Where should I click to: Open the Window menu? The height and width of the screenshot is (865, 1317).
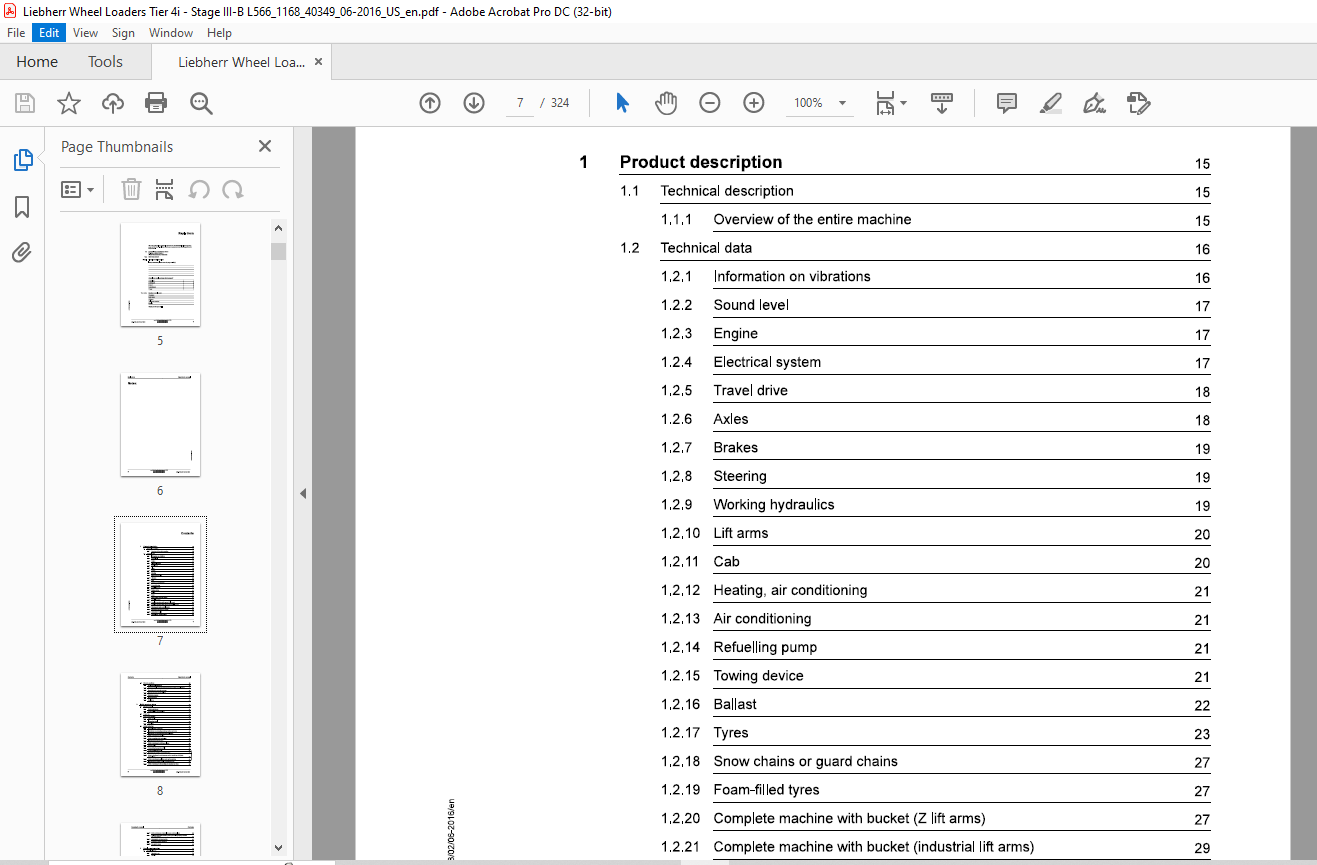(171, 33)
